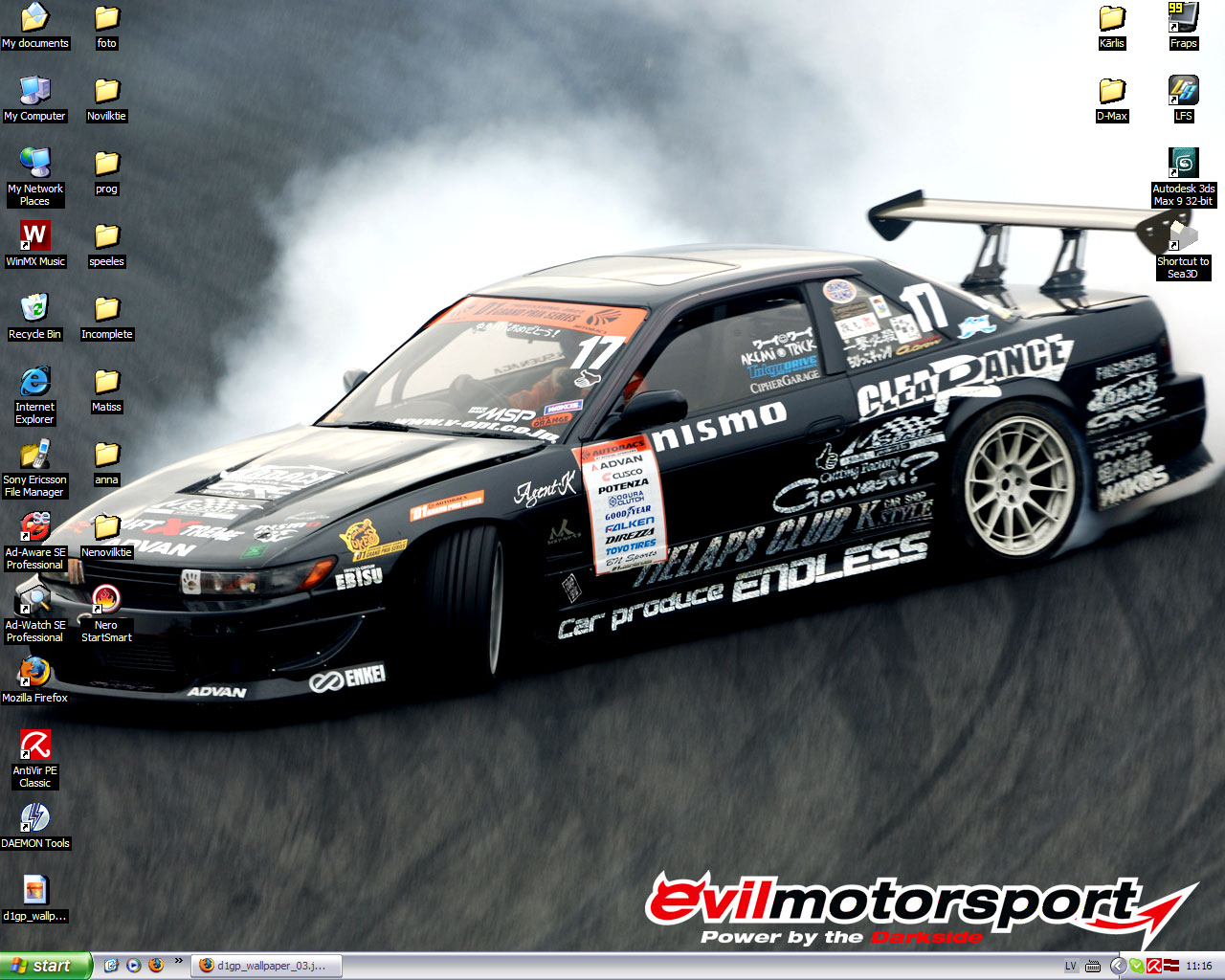Select the LFS game shortcut

click(x=1184, y=99)
